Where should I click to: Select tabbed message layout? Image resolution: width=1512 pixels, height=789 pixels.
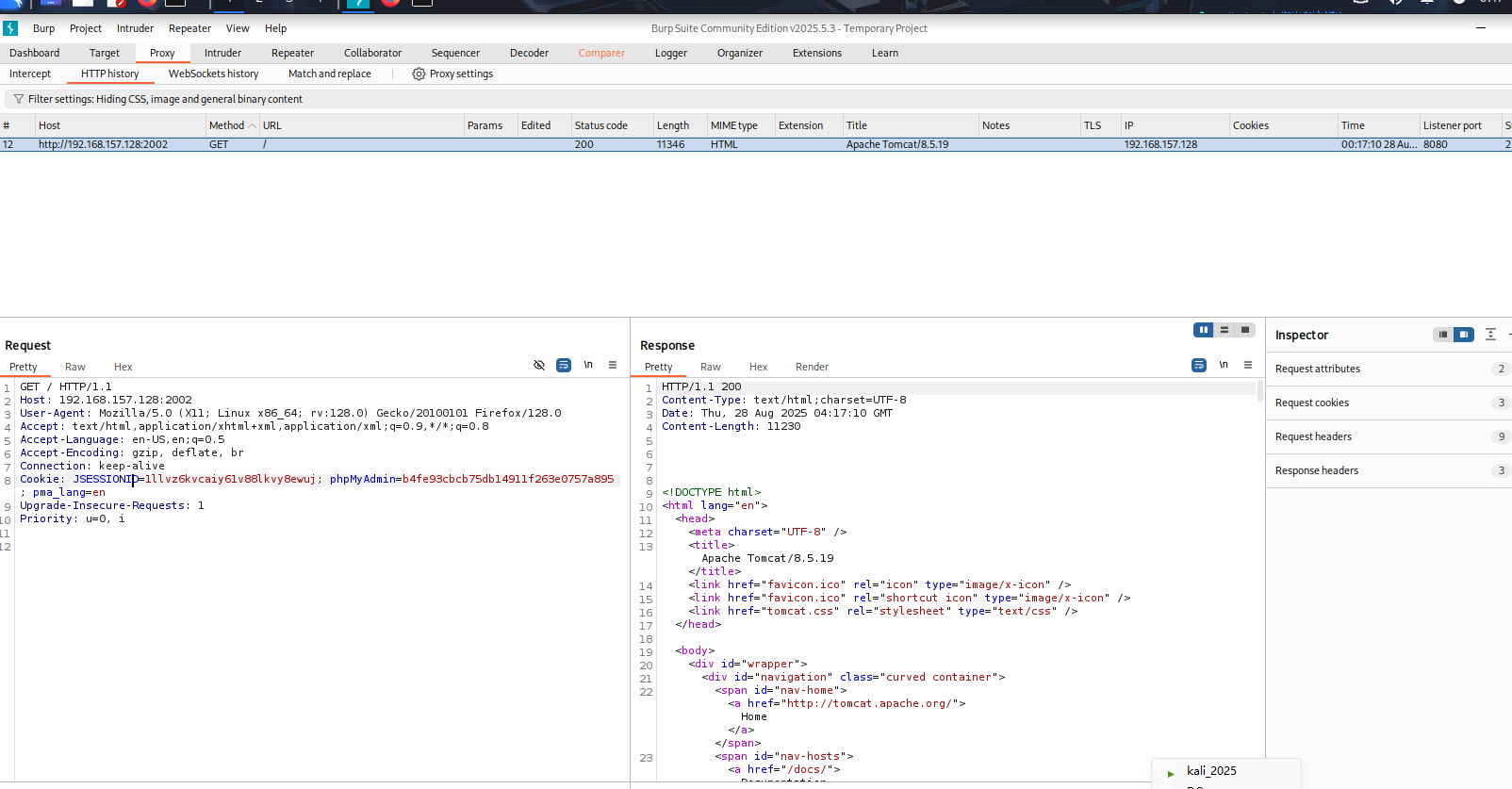click(x=1245, y=330)
